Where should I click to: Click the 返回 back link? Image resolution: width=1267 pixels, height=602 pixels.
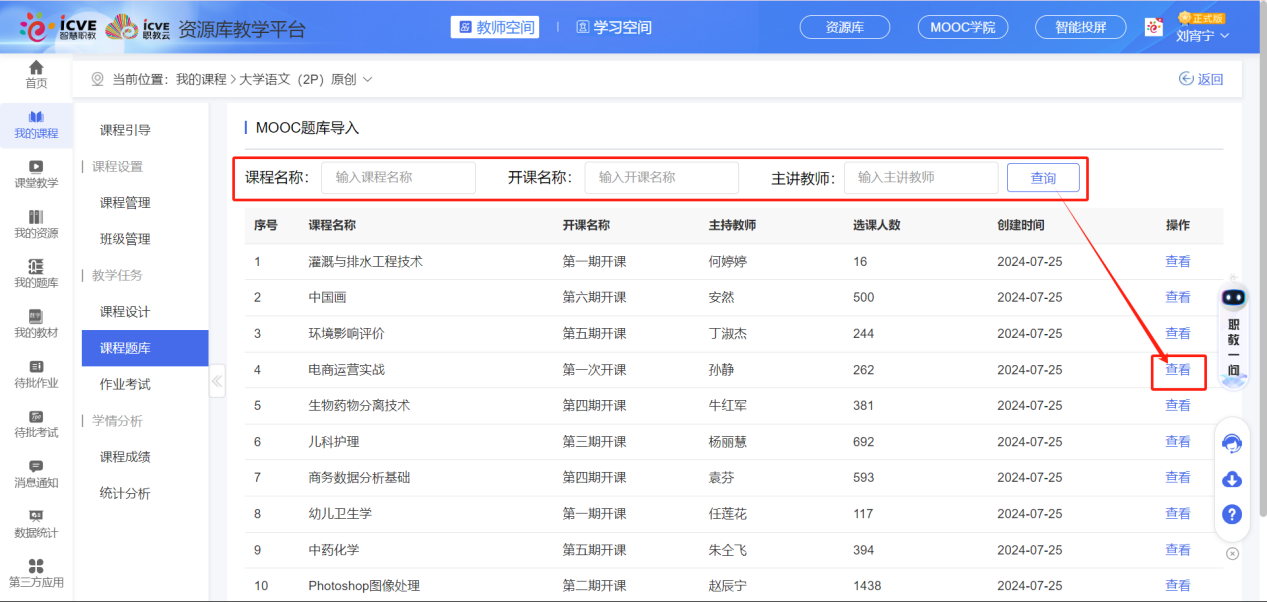click(x=1201, y=79)
